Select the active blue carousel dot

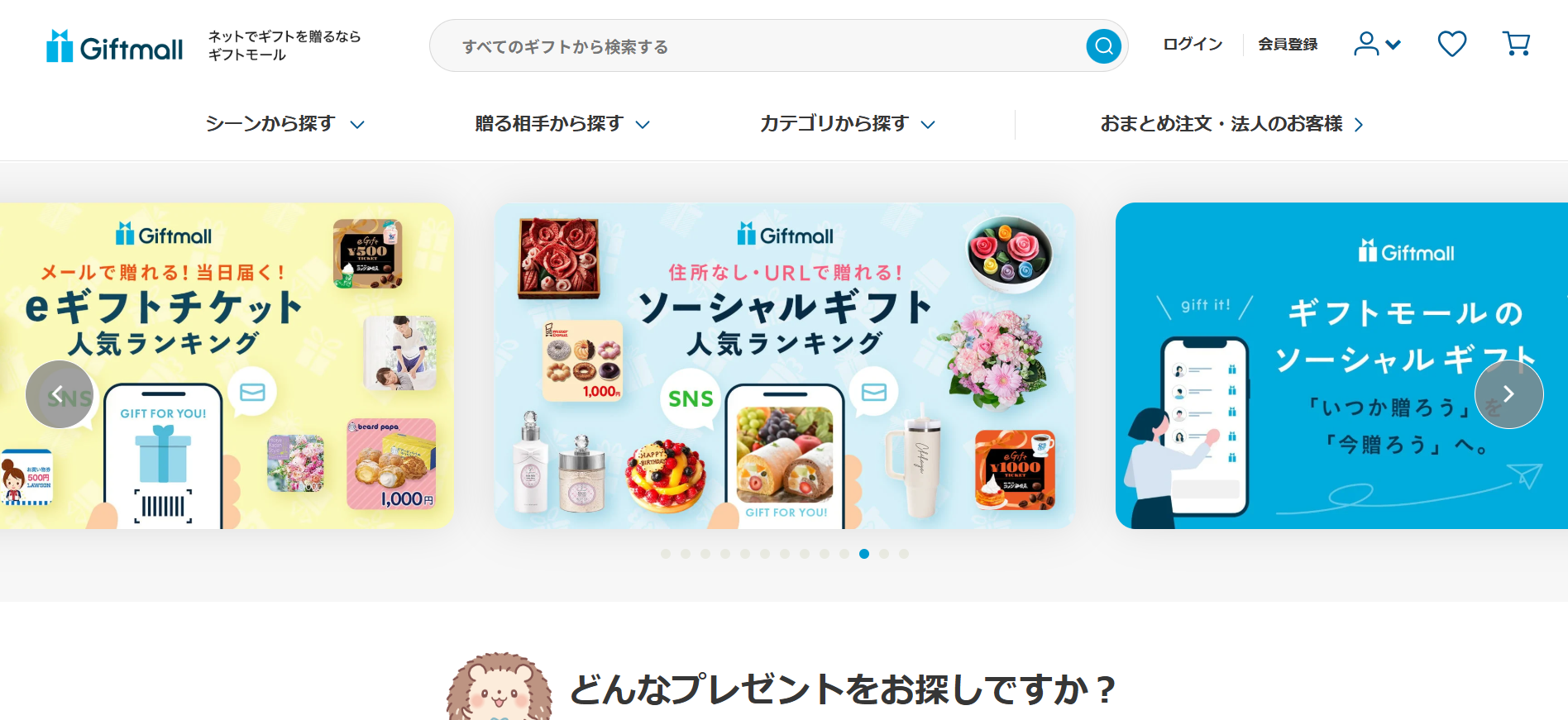[x=864, y=554]
